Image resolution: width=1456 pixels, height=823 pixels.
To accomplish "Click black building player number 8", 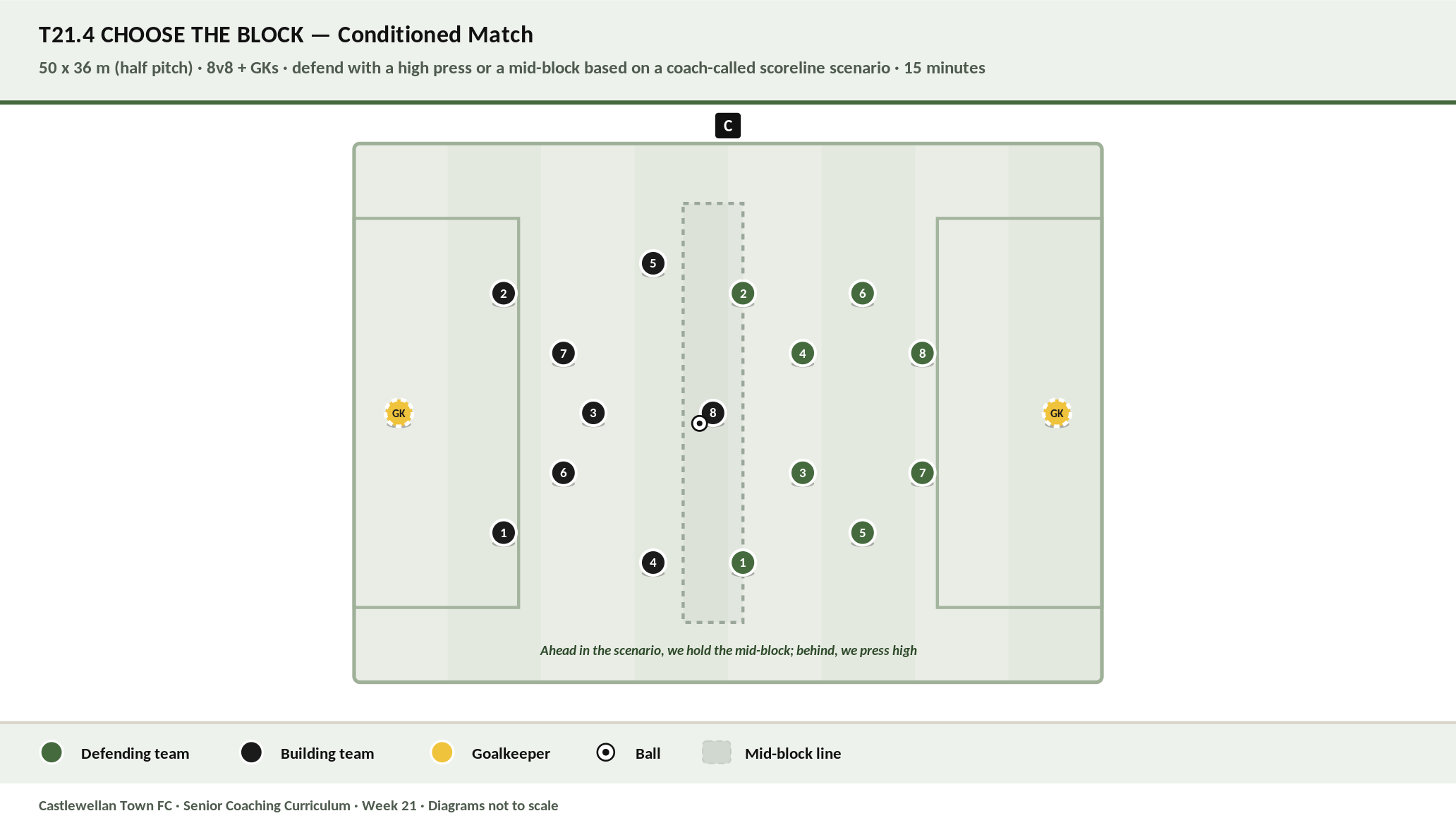I will [713, 412].
